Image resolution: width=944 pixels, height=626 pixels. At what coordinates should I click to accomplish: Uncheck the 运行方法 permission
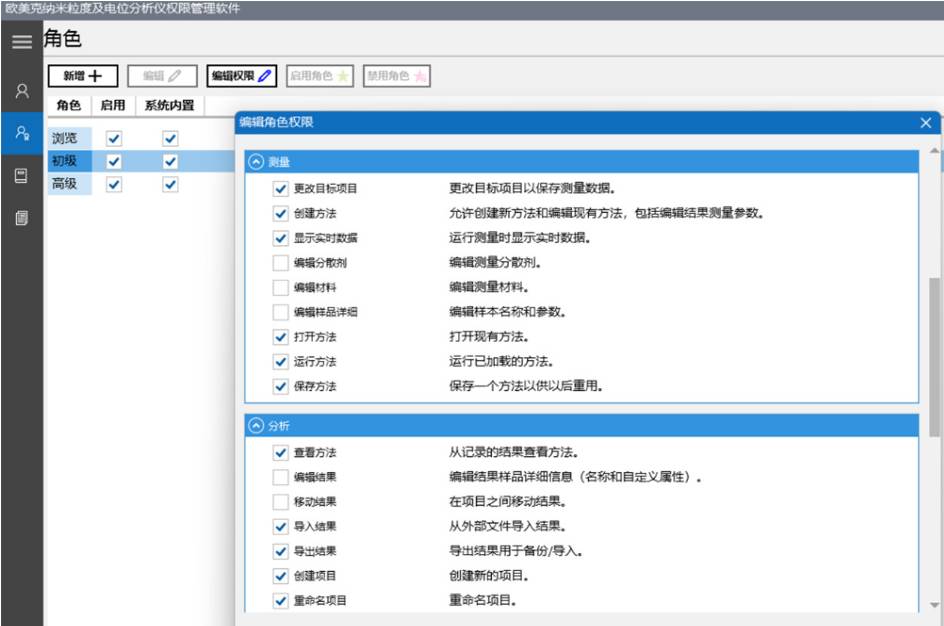pyautogui.click(x=281, y=361)
